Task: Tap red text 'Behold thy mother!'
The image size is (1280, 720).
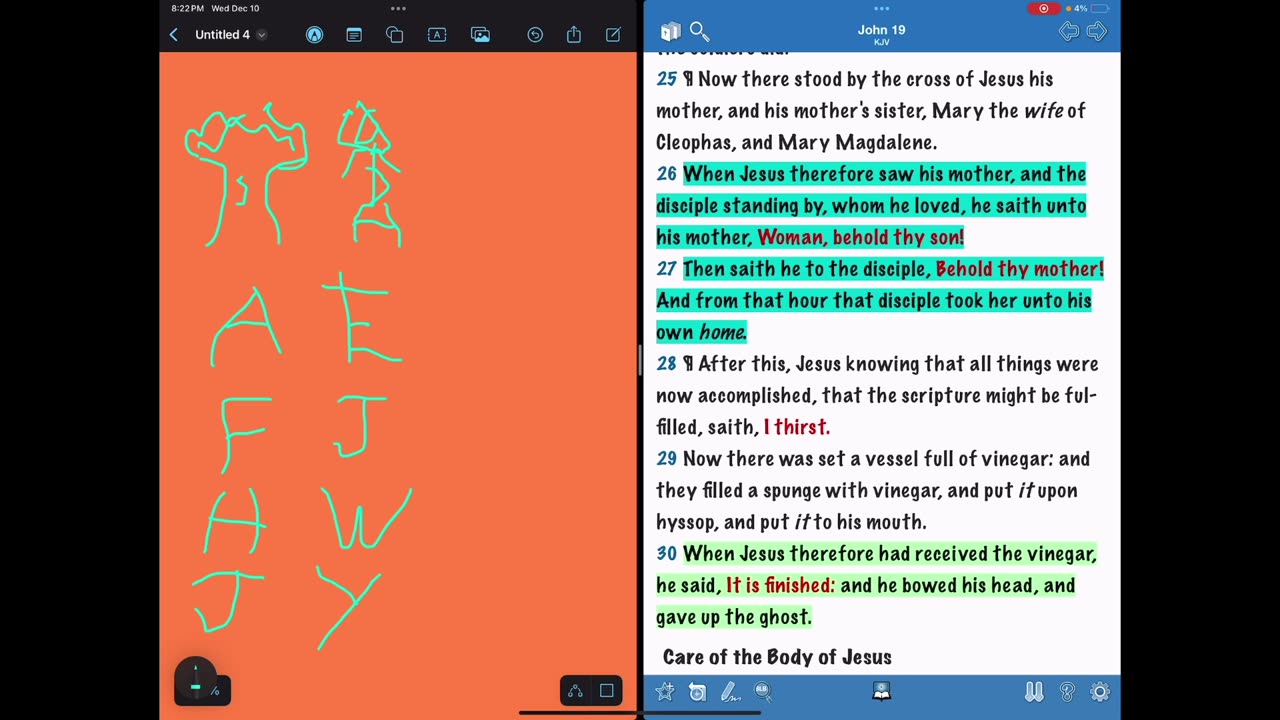Action: (x=1019, y=269)
